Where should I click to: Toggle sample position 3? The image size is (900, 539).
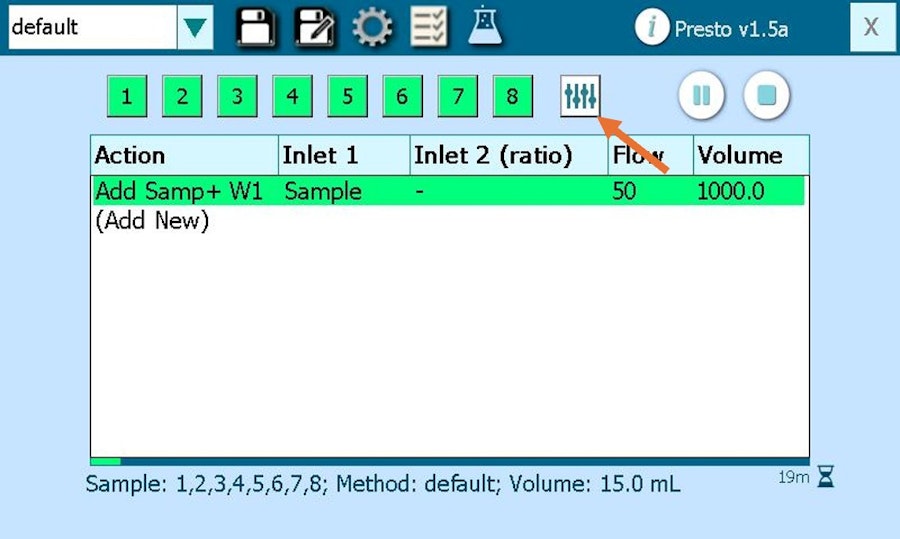pos(237,96)
